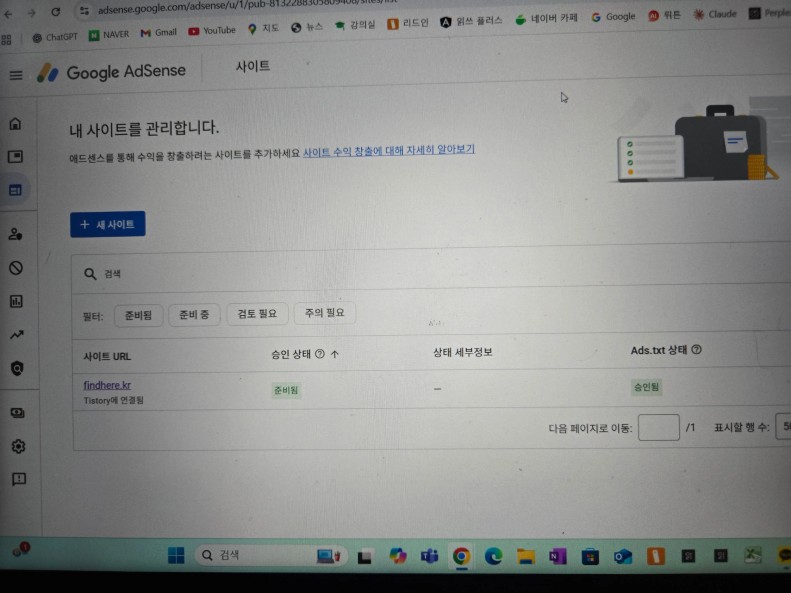Open the Claude bookmark

click(715, 14)
